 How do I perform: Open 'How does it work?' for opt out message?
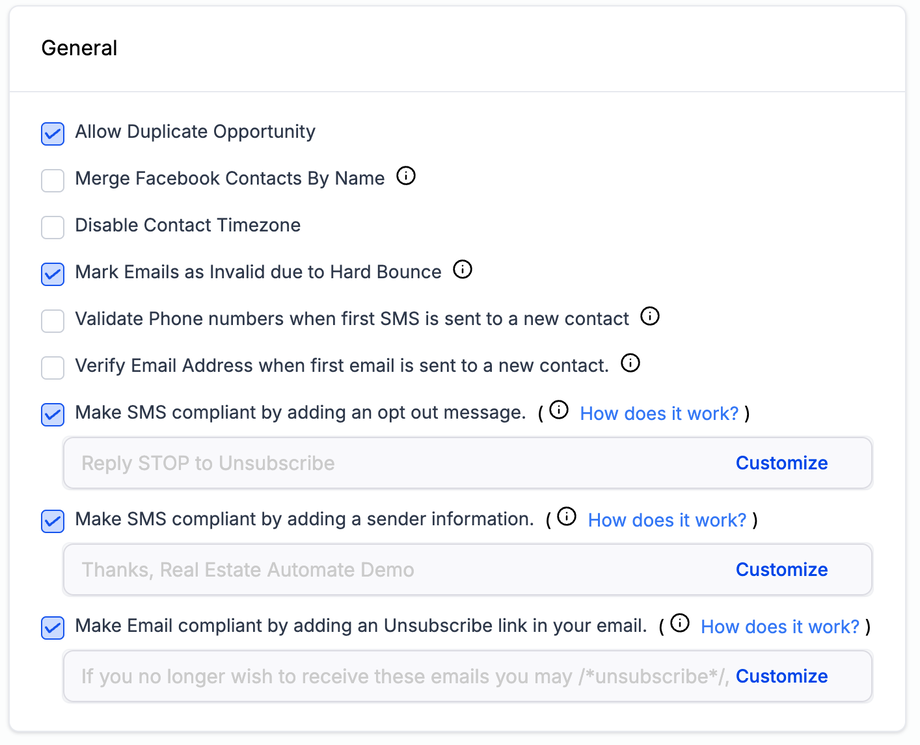click(x=659, y=413)
